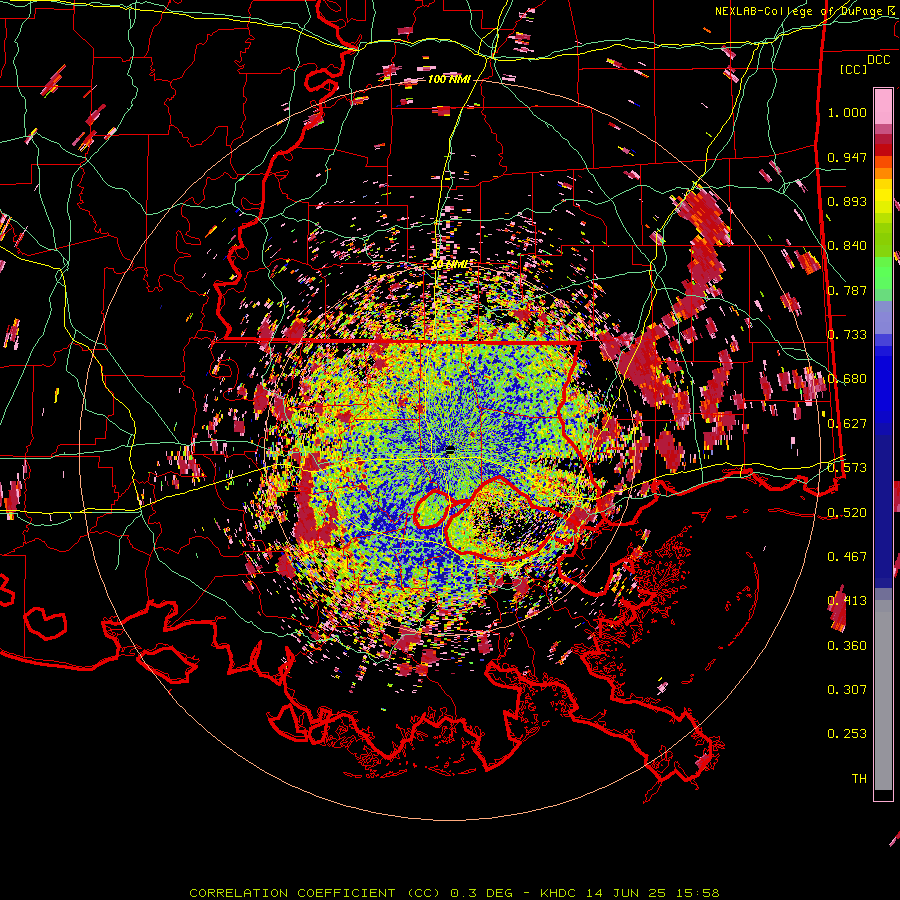Select the 0.627 scale value
This screenshot has height=900, width=900.
pos(847,424)
